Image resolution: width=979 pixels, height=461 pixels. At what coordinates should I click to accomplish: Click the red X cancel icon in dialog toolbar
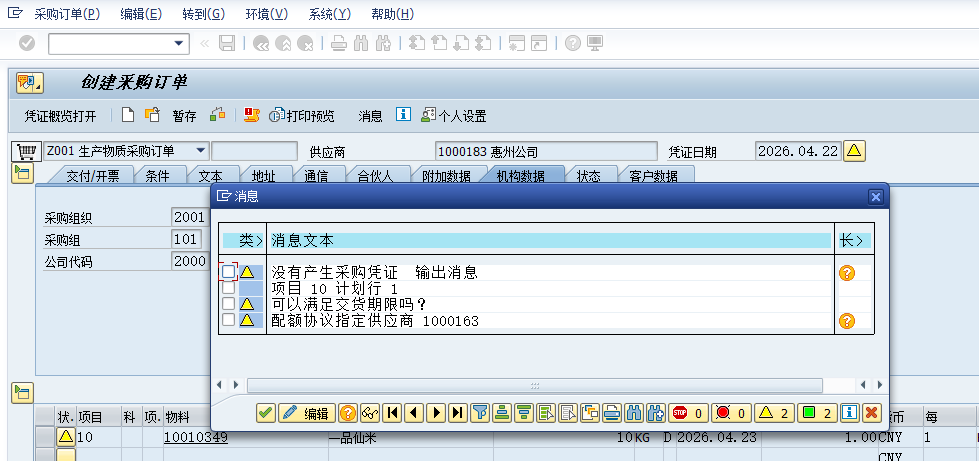(x=872, y=413)
